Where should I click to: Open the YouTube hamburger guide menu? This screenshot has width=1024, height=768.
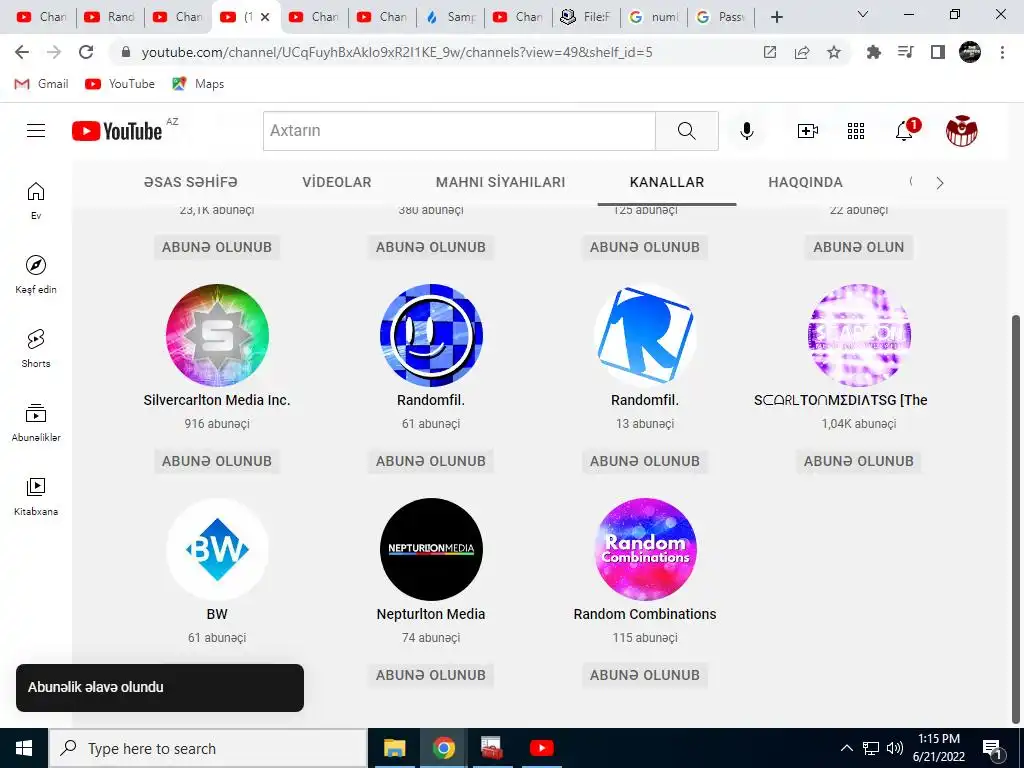click(x=36, y=131)
